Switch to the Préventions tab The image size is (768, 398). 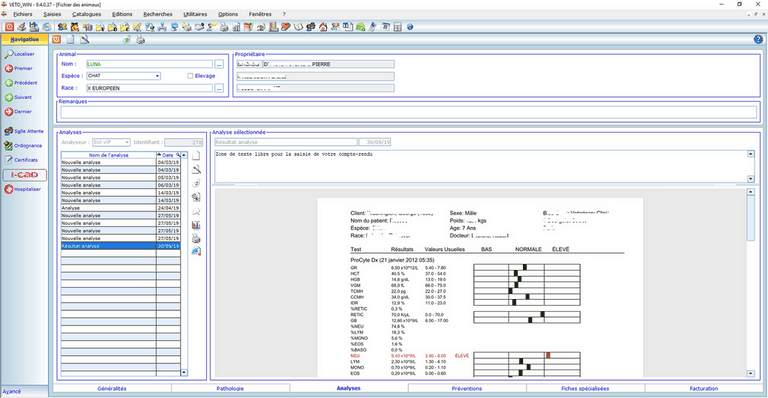[467, 388]
